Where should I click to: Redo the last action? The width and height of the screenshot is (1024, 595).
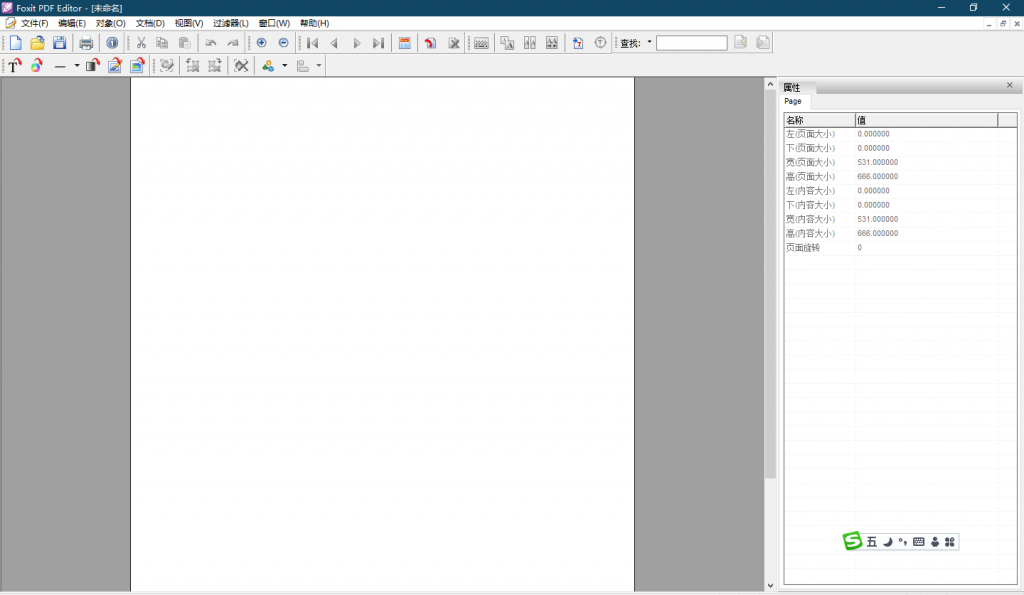233,43
